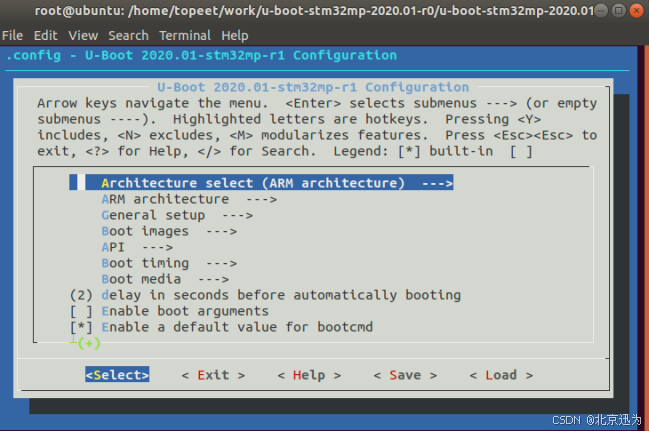Open the File menu
The height and width of the screenshot is (432, 649).
click(x=12, y=36)
